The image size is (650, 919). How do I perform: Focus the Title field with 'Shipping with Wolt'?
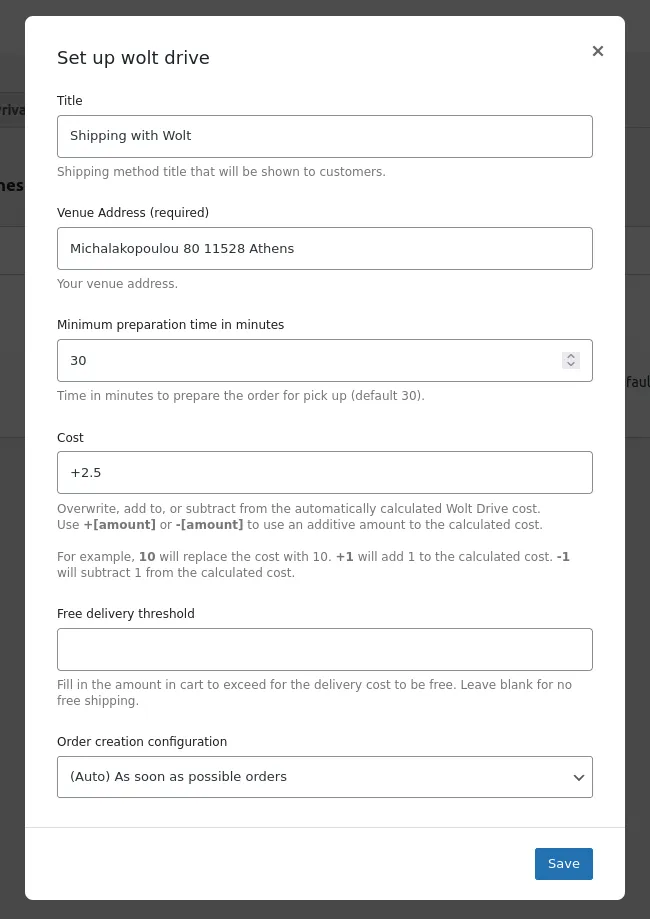click(x=325, y=137)
